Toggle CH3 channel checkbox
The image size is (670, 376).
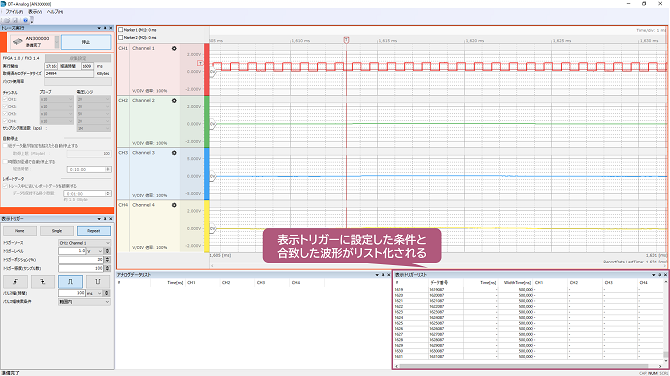5,114
